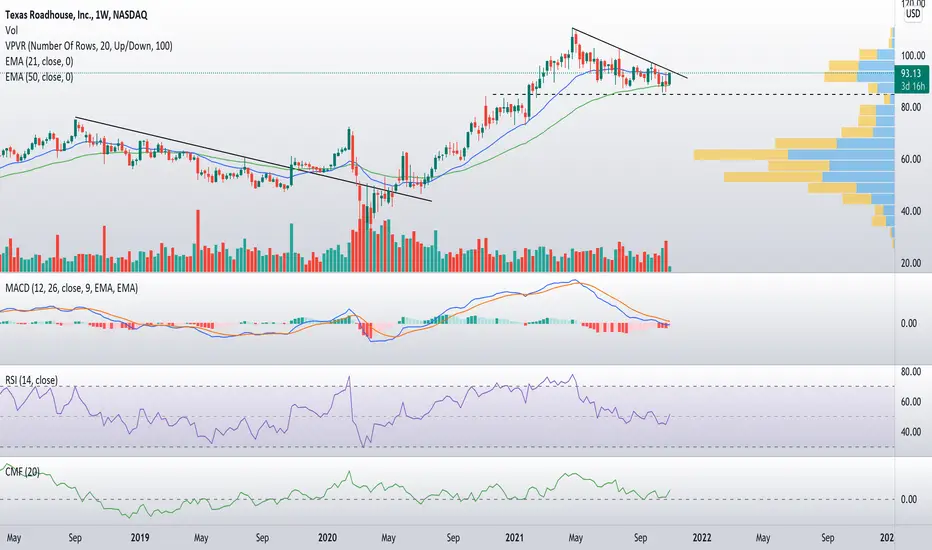Click the RSI 40.00 axis label

(x=911, y=432)
